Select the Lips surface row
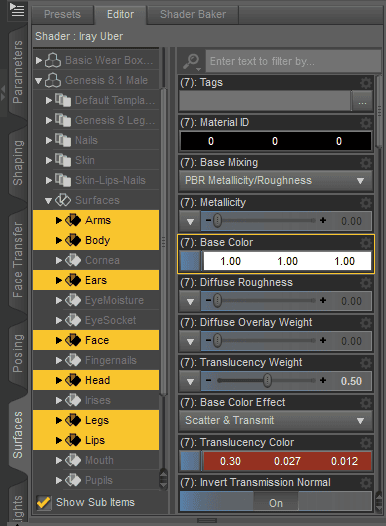 (96, 440)
